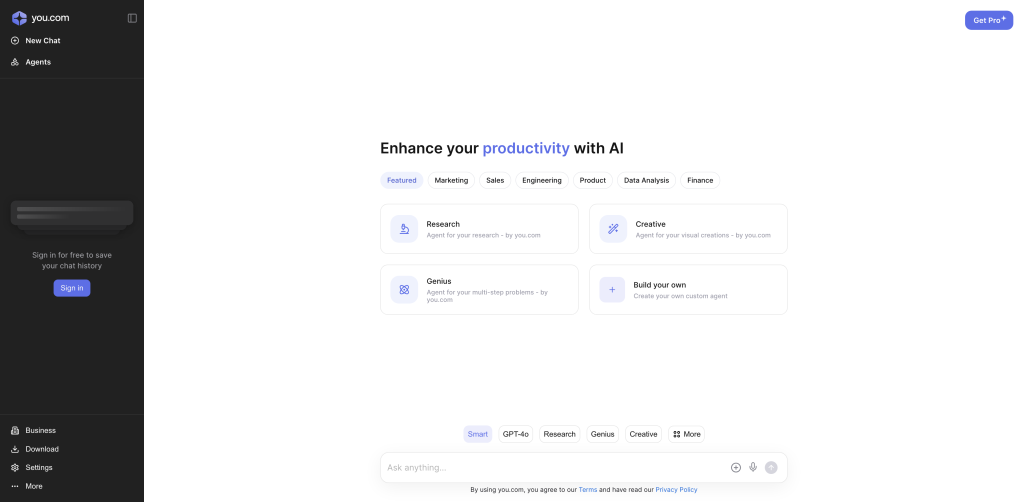Switch to Research mode chip
Image resolution: width=1024 pixels, height=502 pixels.
[x=560, y=434]
